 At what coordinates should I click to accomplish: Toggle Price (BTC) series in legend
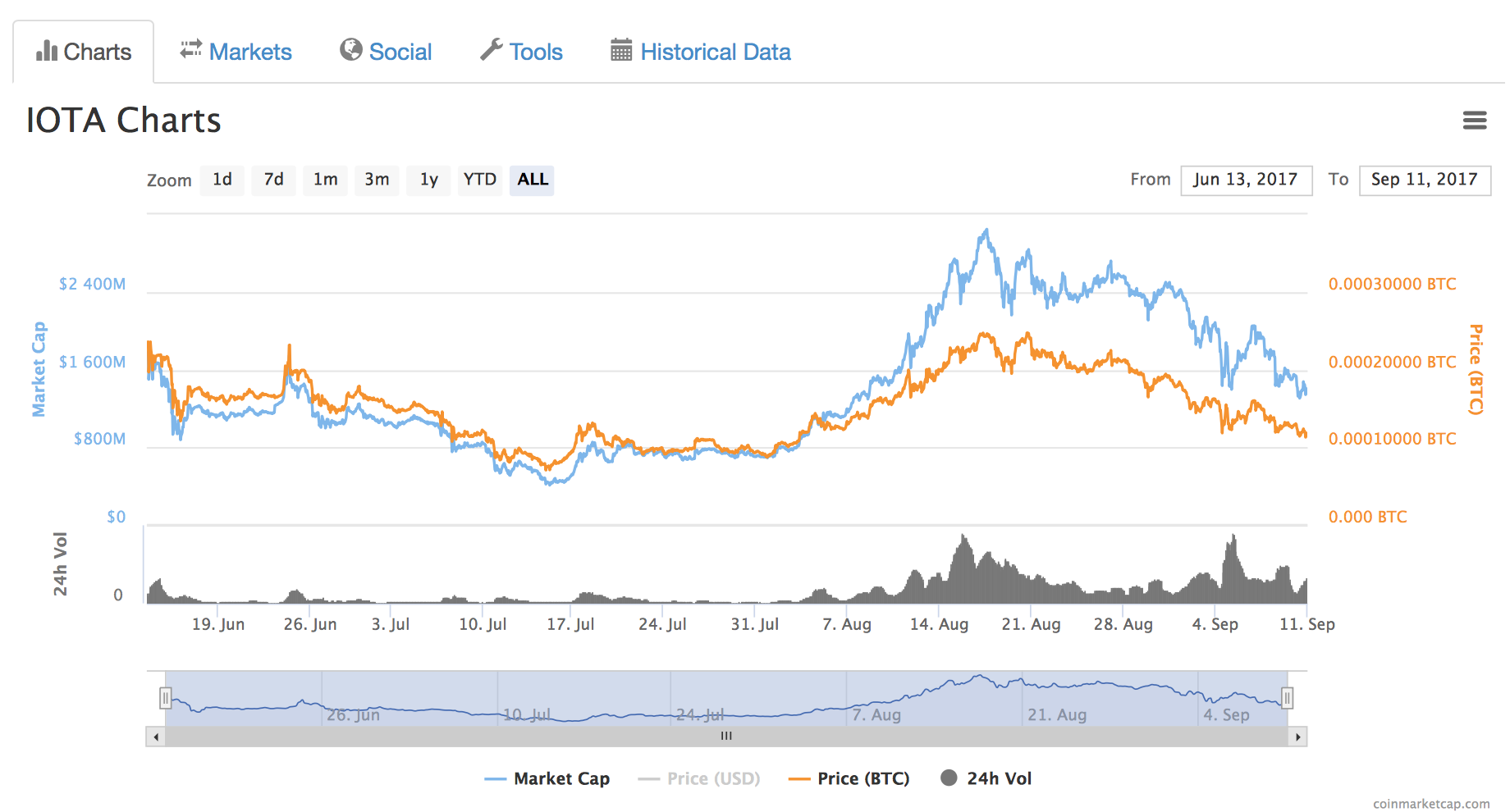click(849, 778)
